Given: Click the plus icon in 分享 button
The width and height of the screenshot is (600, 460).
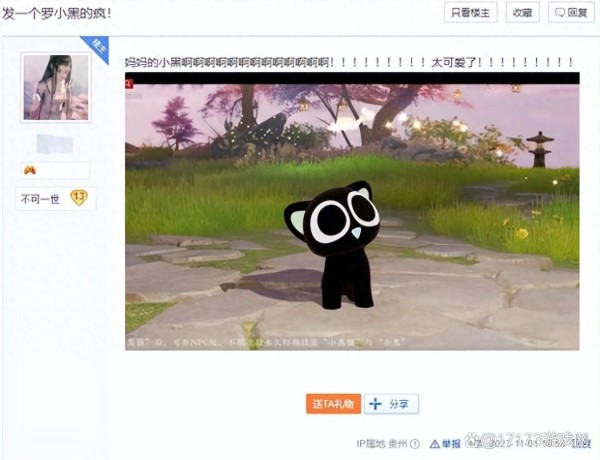Looking at the screenshot, I should tap(375, 404).
